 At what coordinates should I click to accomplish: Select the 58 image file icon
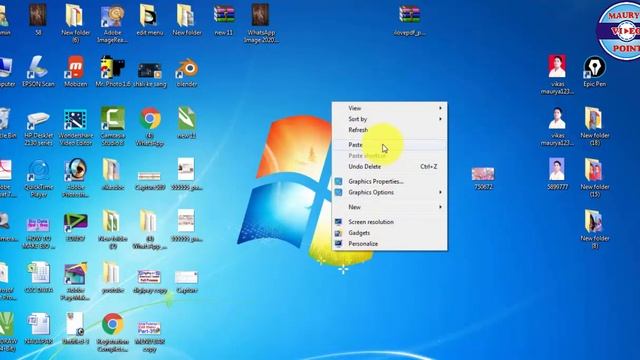pos(38,20)
